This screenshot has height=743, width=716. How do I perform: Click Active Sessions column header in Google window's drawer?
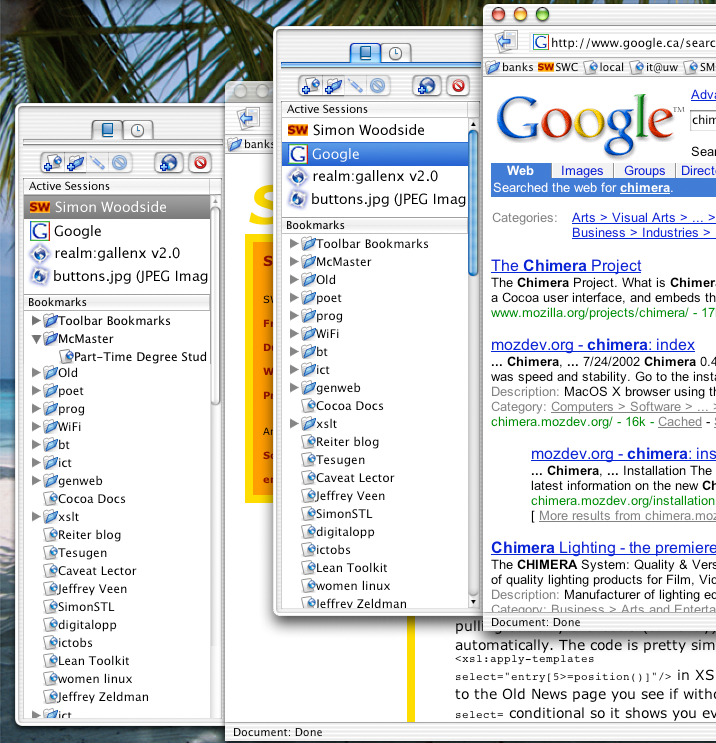375,109
